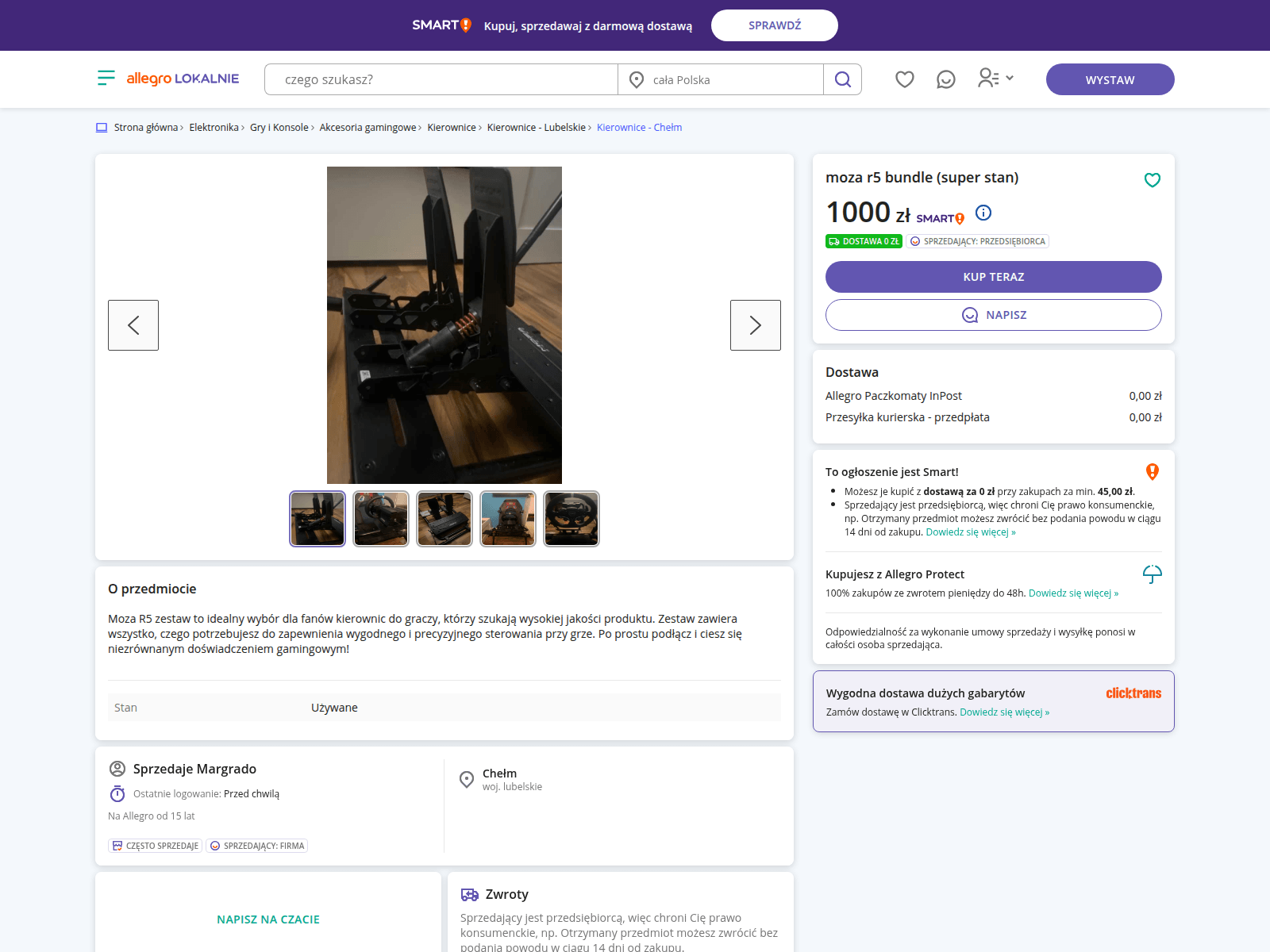The height and width of the screenshot is (952, 1270).
Task: Open the hamburger menu icon
Action: [106, 78]
